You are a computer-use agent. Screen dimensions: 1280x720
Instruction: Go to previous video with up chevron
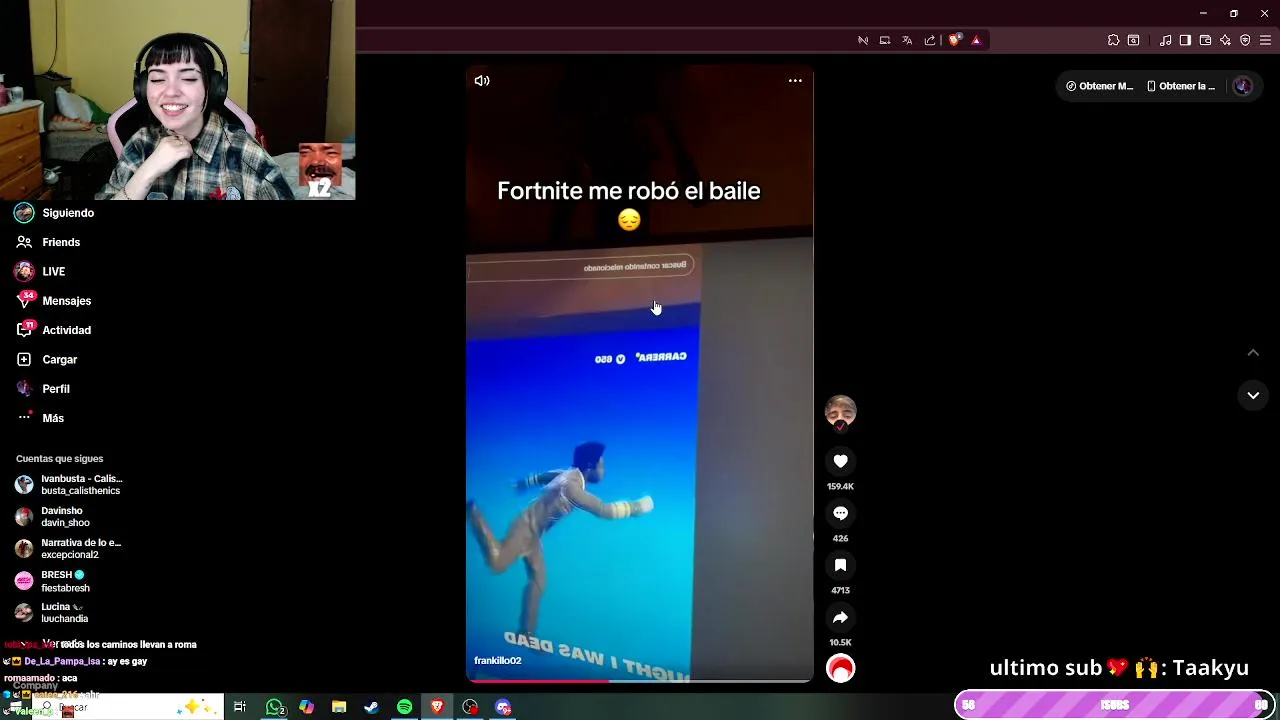(x=1253, y=352)
